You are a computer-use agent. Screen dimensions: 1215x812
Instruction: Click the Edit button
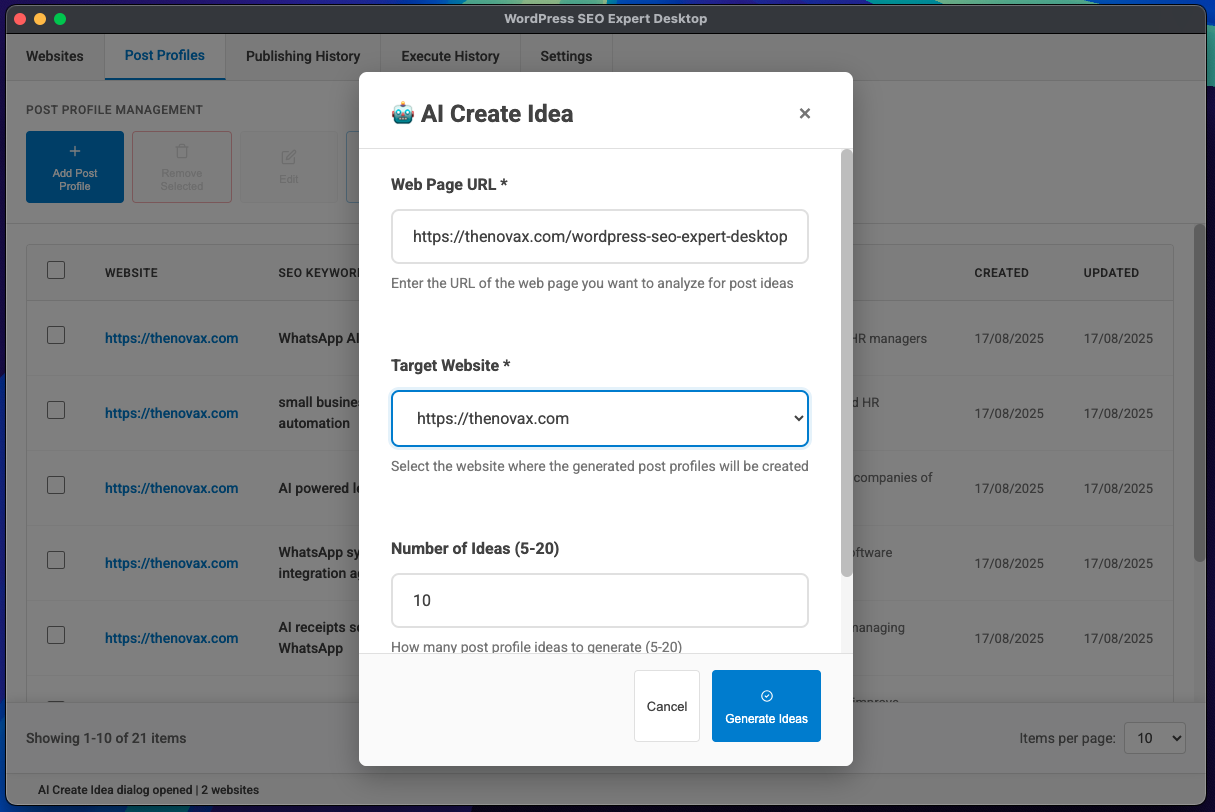coord(289,167)
